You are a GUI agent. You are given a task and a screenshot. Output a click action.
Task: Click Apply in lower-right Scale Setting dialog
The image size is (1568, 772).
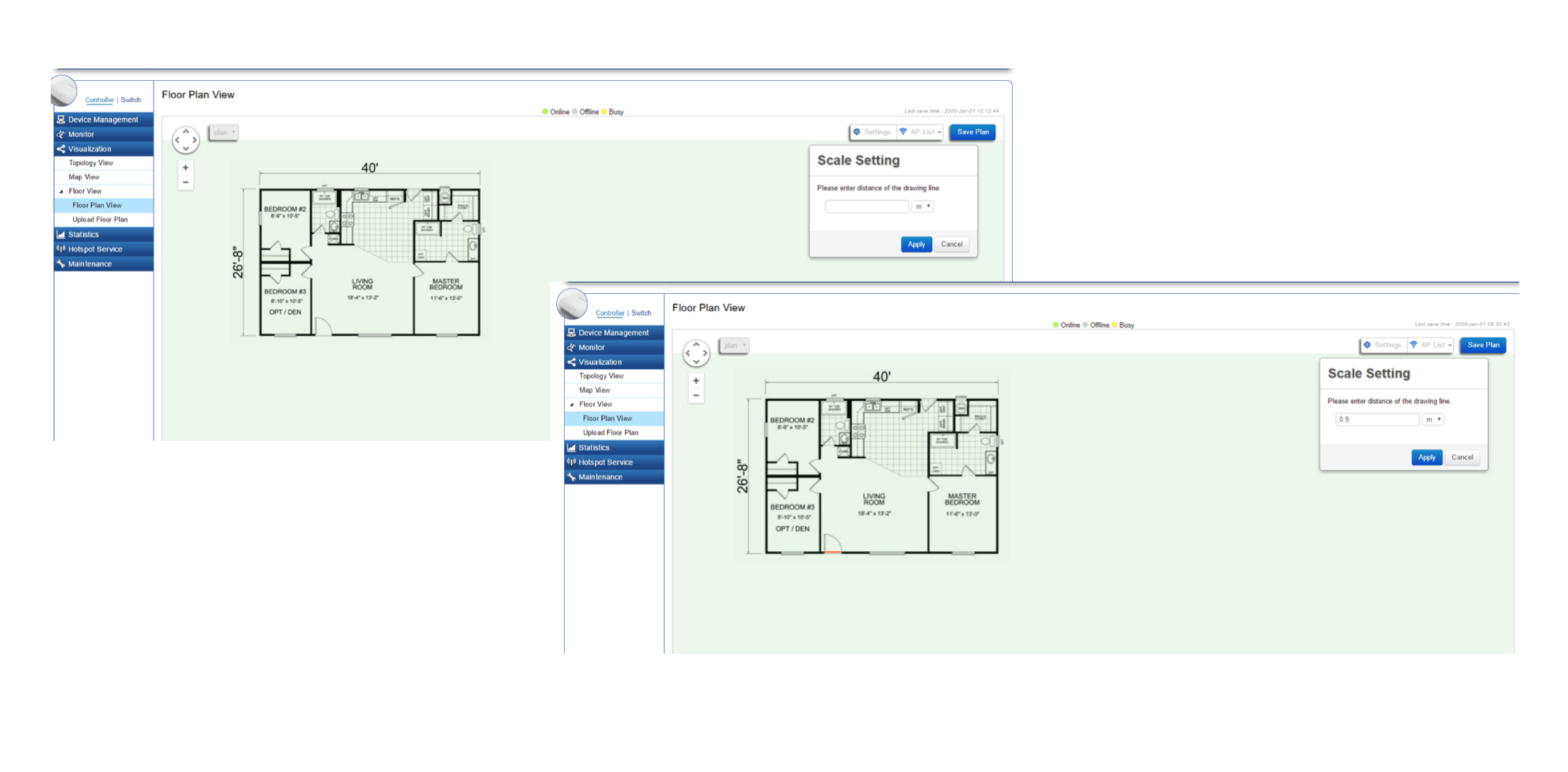click(1427, 457)
